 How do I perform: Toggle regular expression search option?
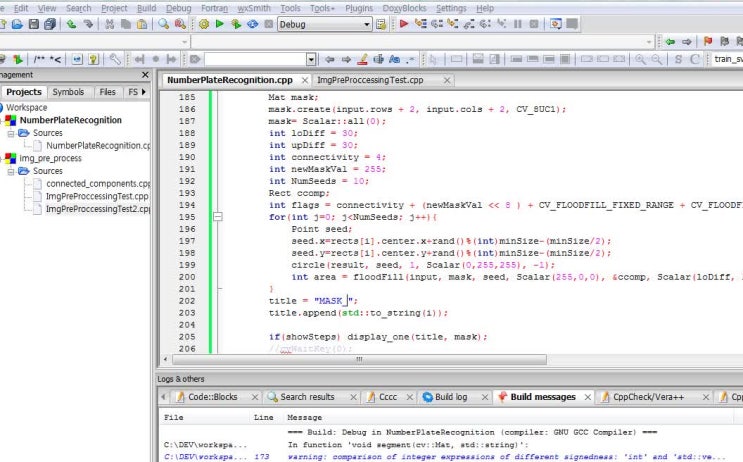click(410, 59)
